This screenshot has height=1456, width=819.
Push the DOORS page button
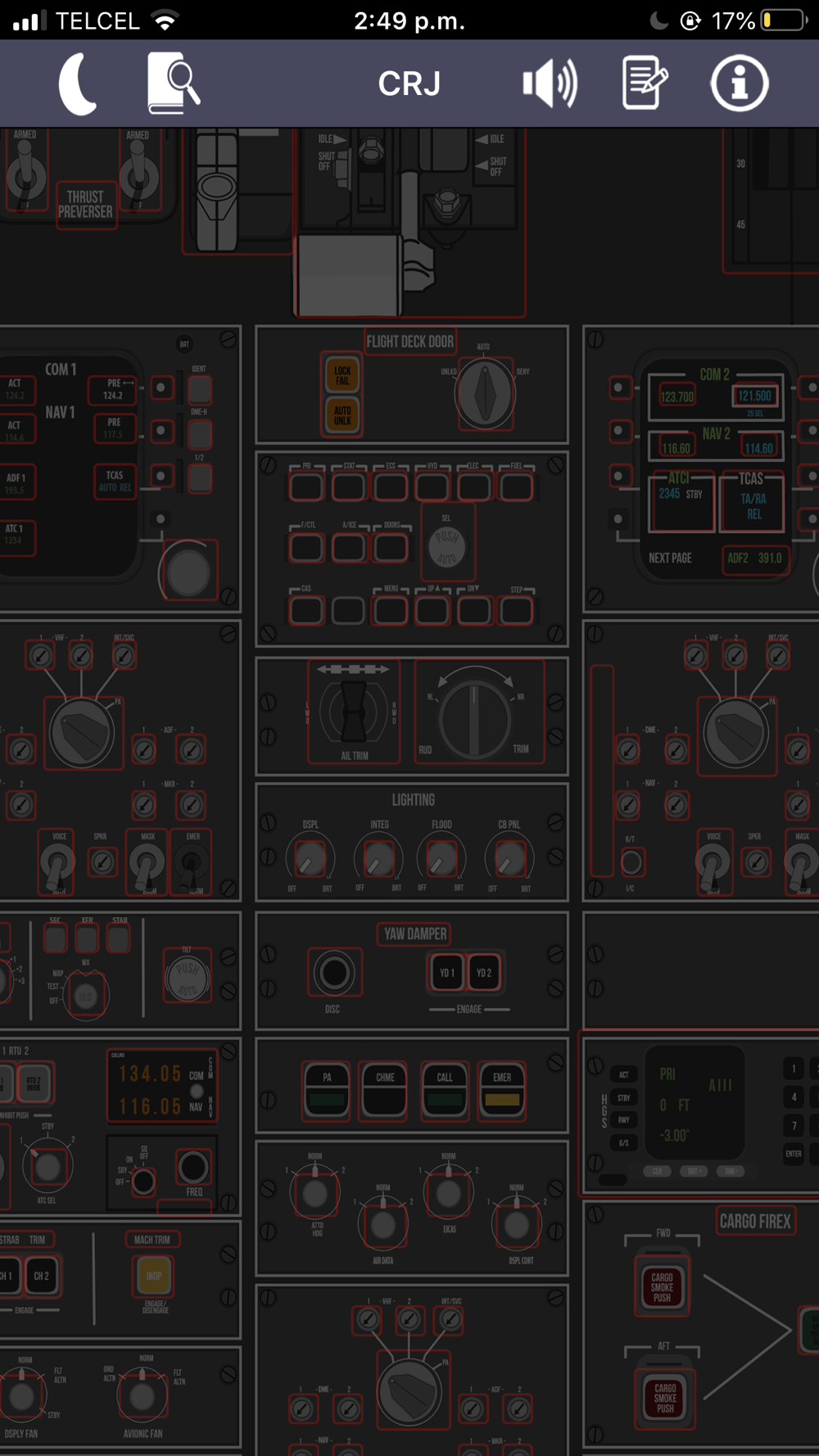click(x=391, y=548)
